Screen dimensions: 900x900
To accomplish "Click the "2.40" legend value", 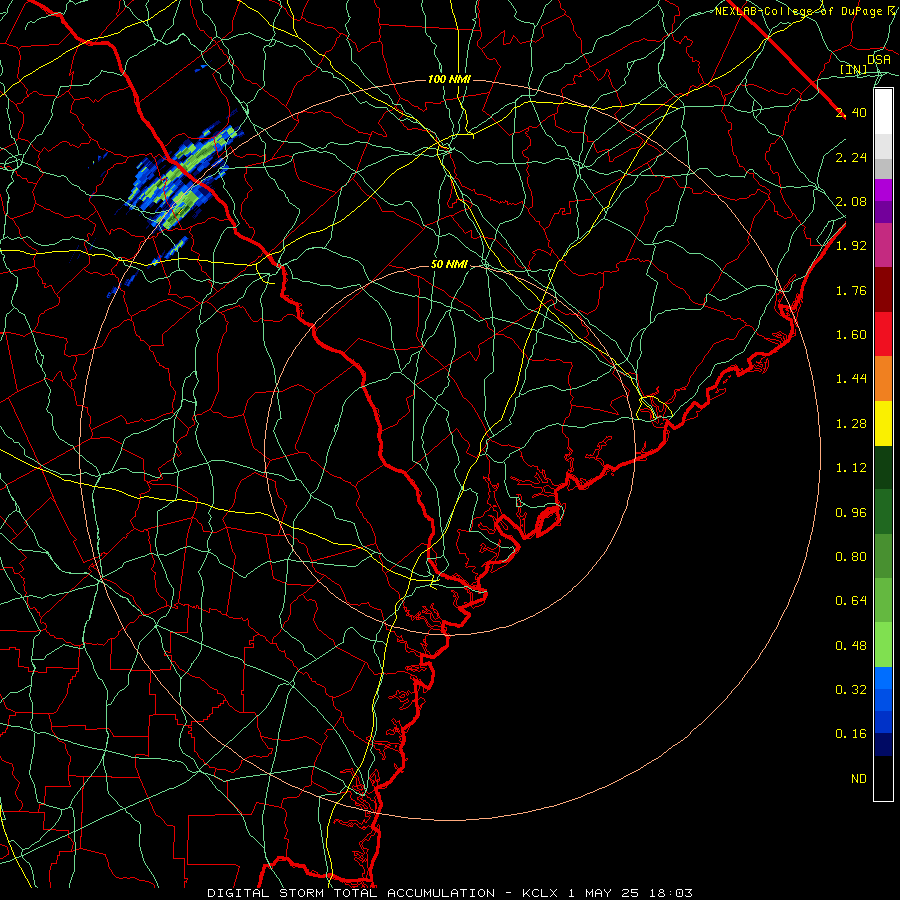I will 851,112.
